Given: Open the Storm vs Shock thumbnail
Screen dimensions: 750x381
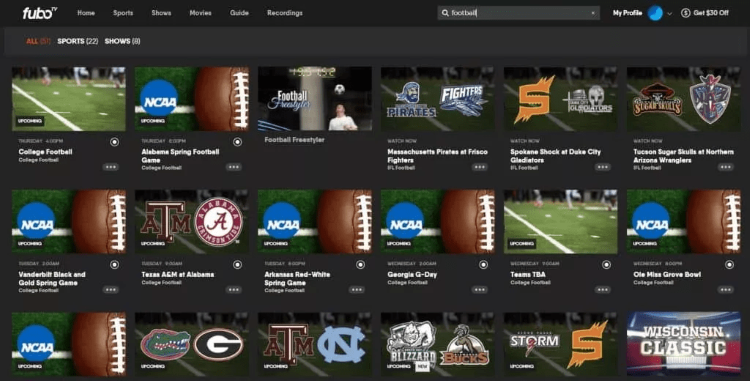Looking at the screenshot, I should point(561,344).
